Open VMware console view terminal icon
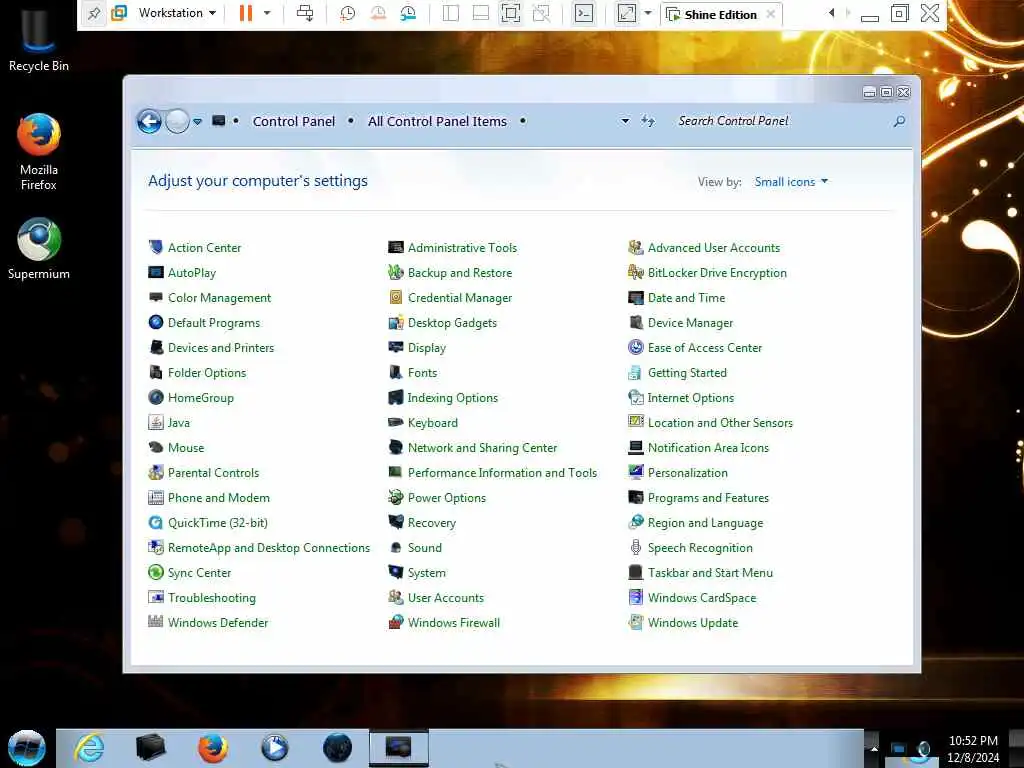 (584, 13)
